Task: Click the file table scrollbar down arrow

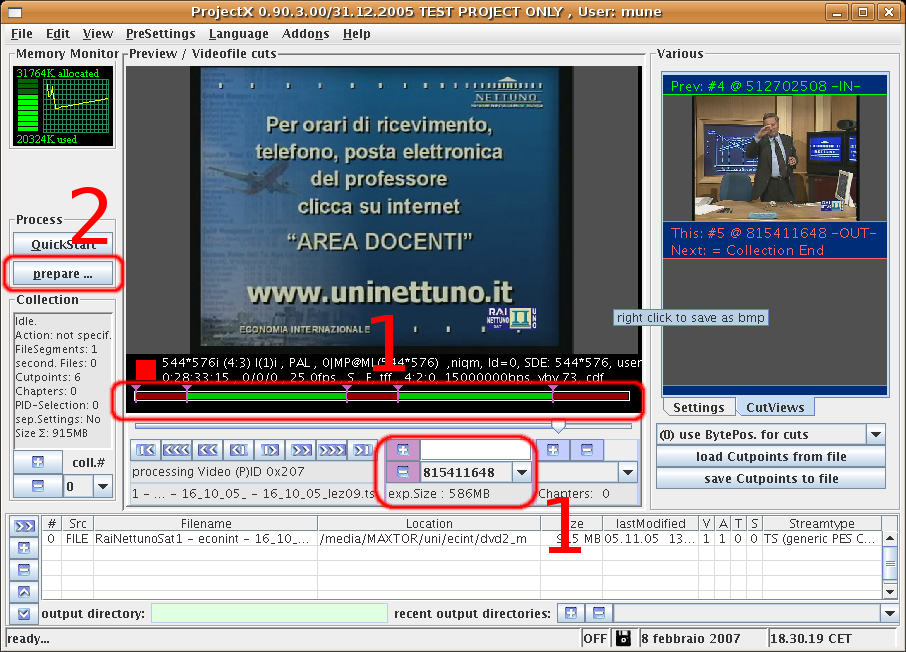Action: [890, 592]
